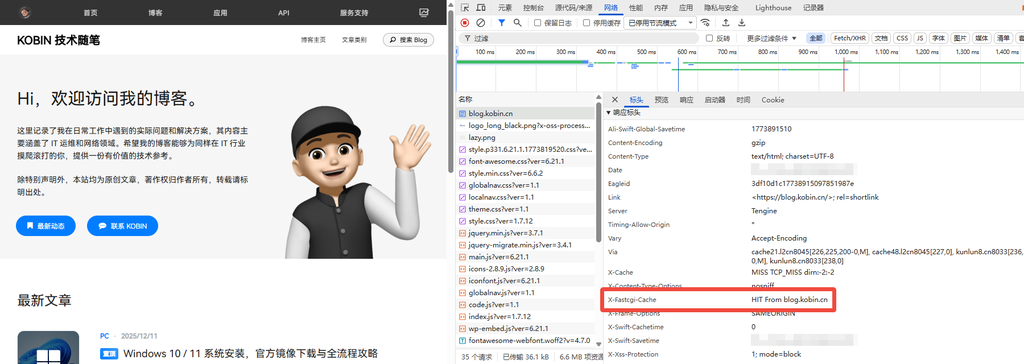Switch to the 元素 DevTools tab

point(505,8)
